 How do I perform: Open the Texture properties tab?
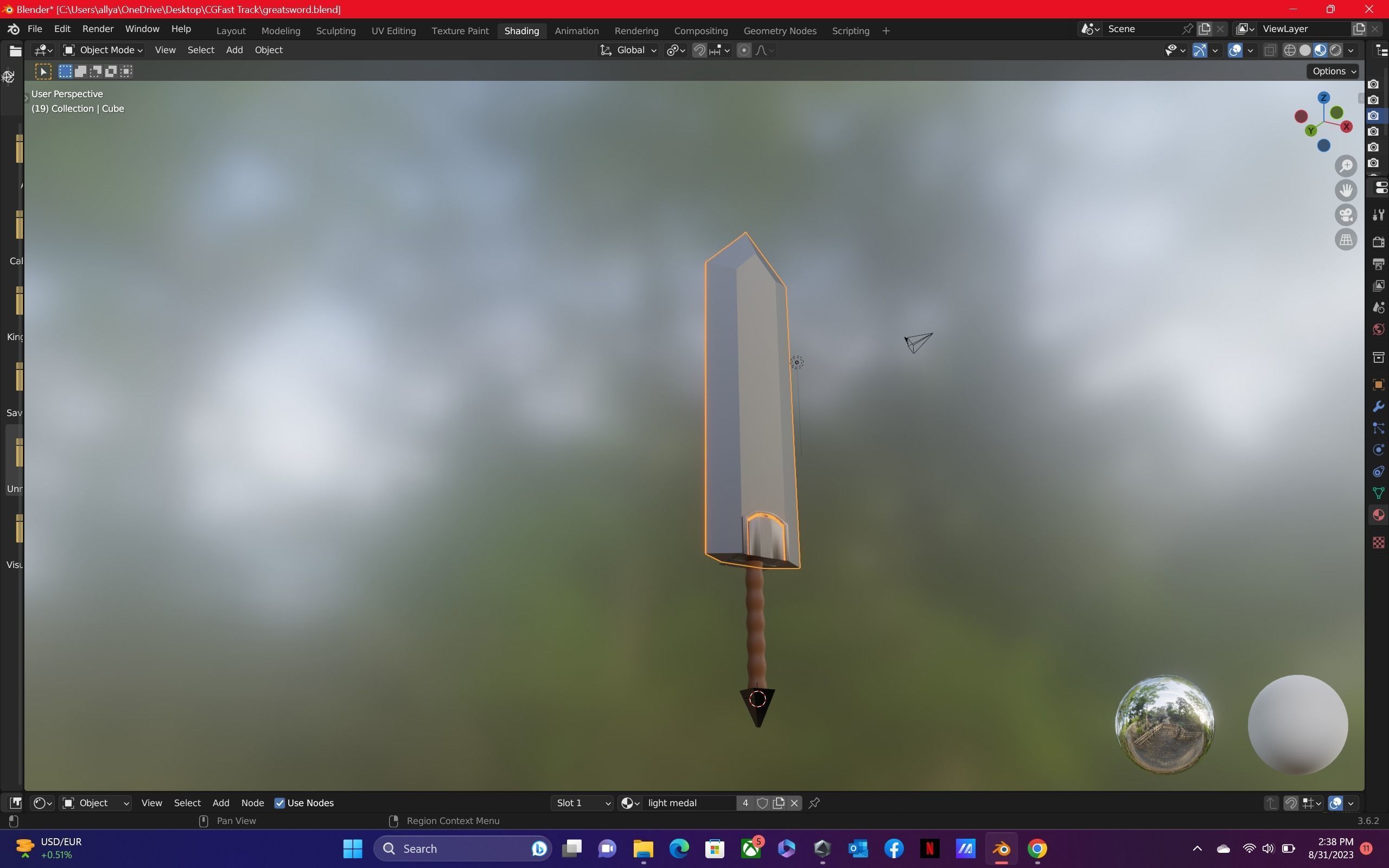[x=1378, y=542]
